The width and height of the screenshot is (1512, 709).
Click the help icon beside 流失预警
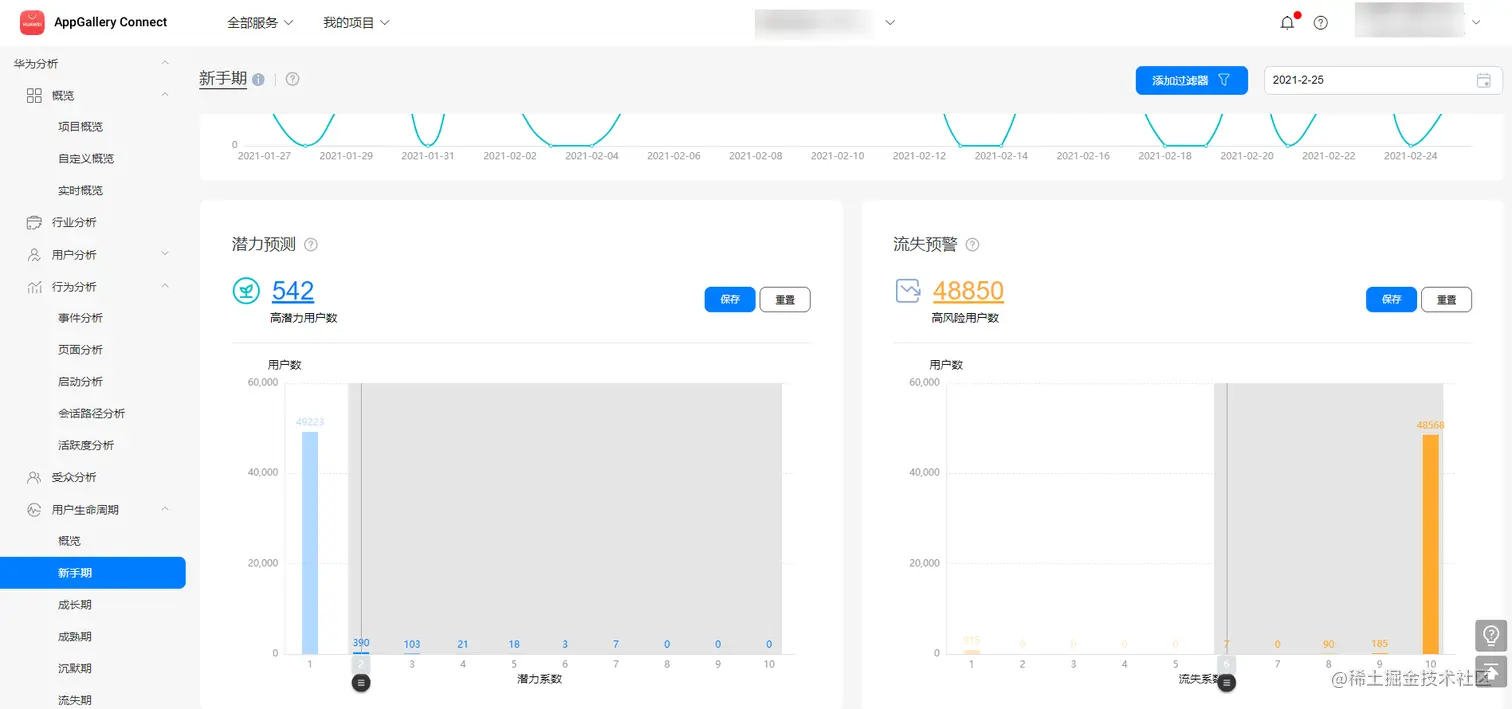(972, 244)
